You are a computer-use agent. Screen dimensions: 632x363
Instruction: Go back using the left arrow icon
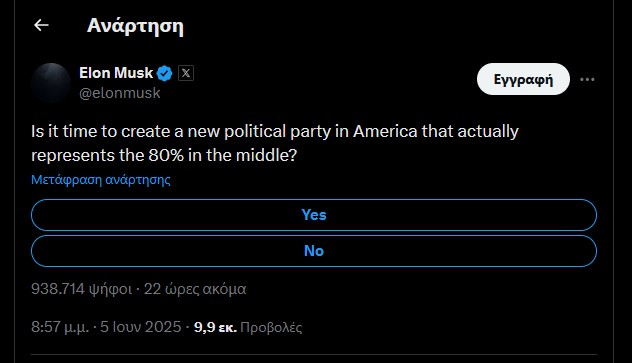point(41,25)
